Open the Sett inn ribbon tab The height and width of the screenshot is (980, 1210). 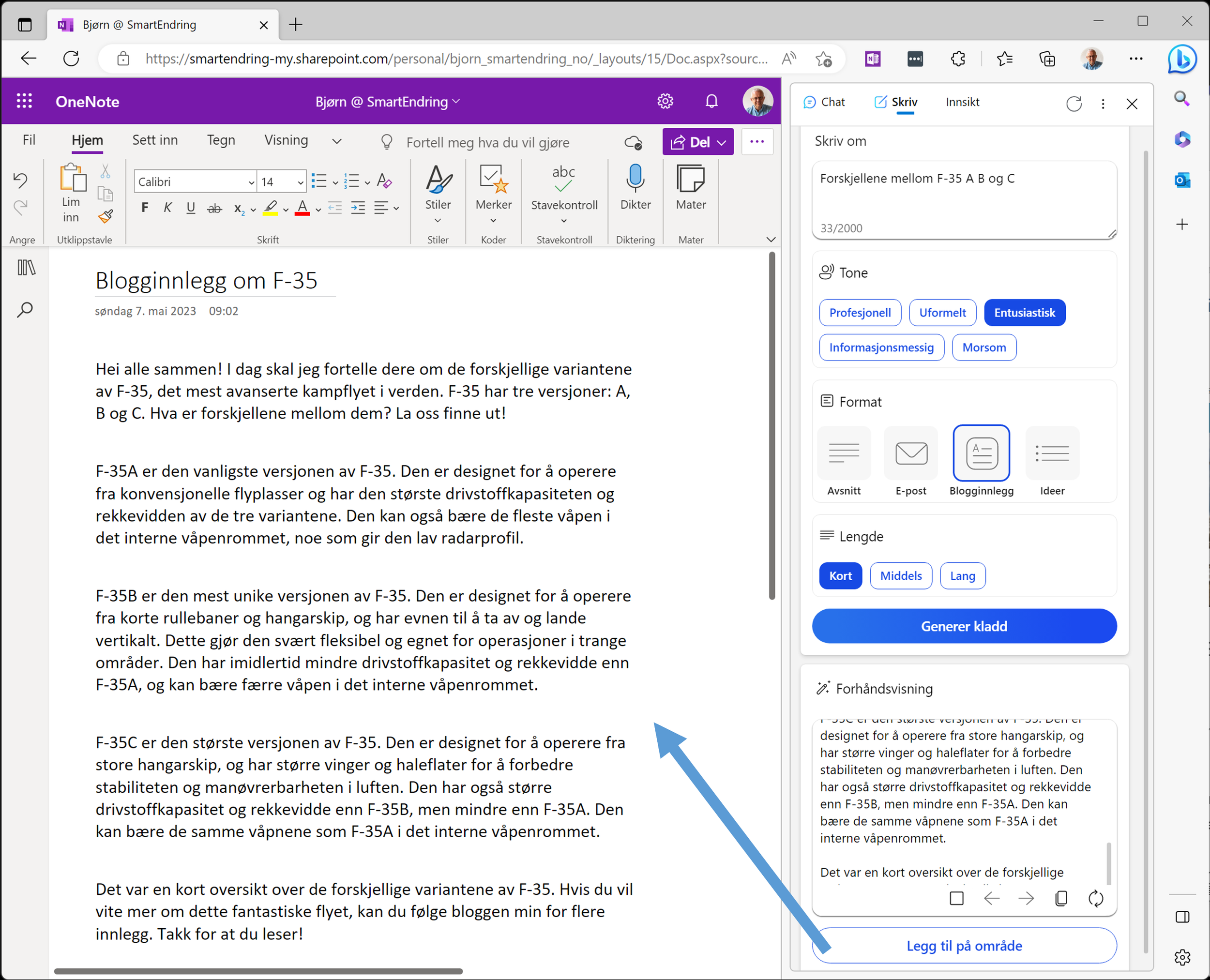coord(155,140)
